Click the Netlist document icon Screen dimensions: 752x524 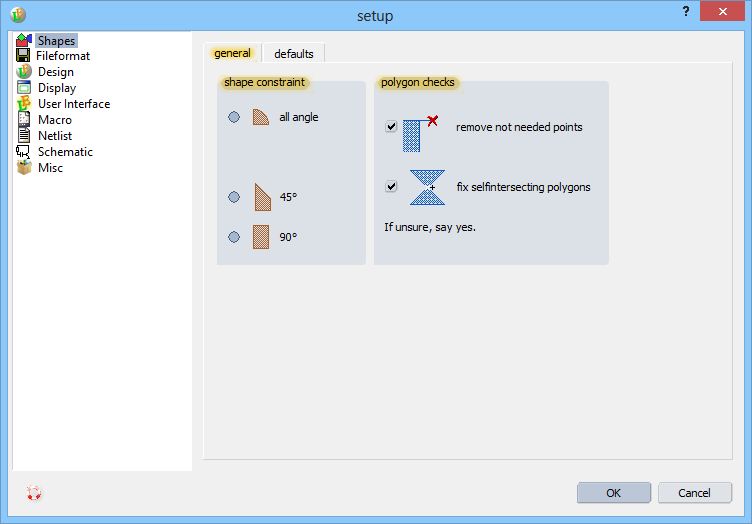pos(24,135)
